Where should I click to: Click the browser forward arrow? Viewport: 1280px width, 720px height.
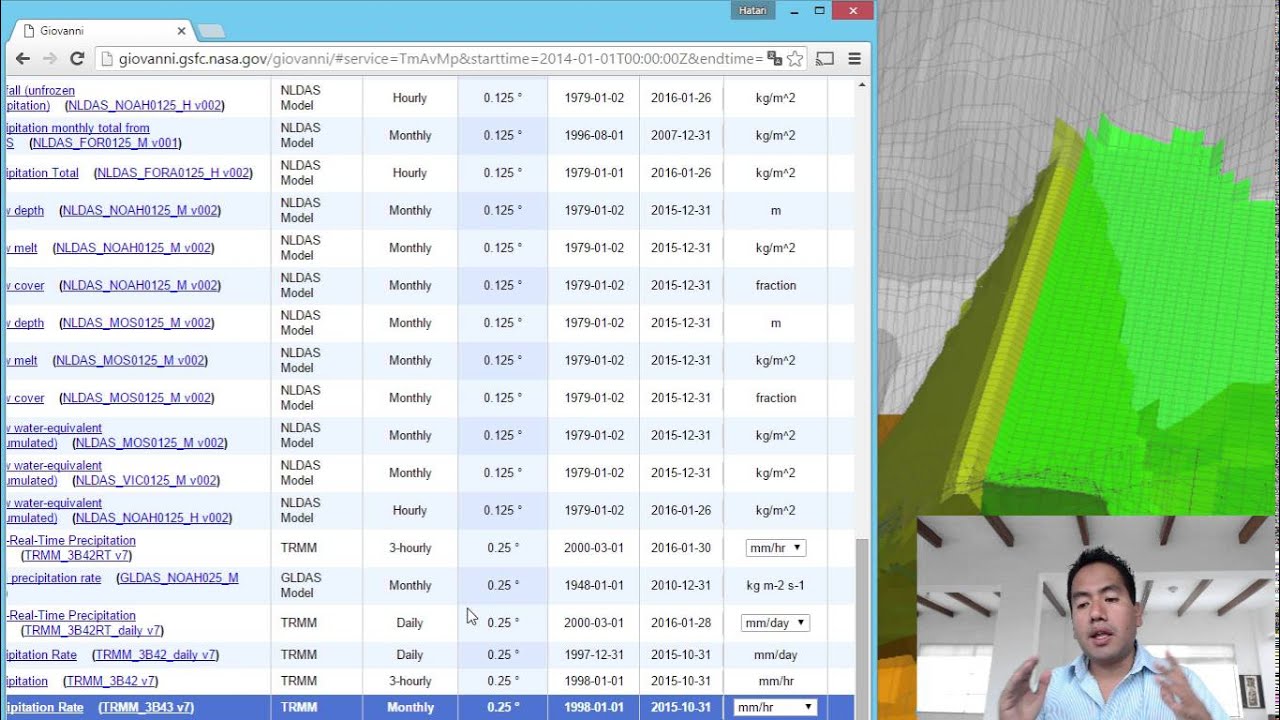click(x=50, y=59)
